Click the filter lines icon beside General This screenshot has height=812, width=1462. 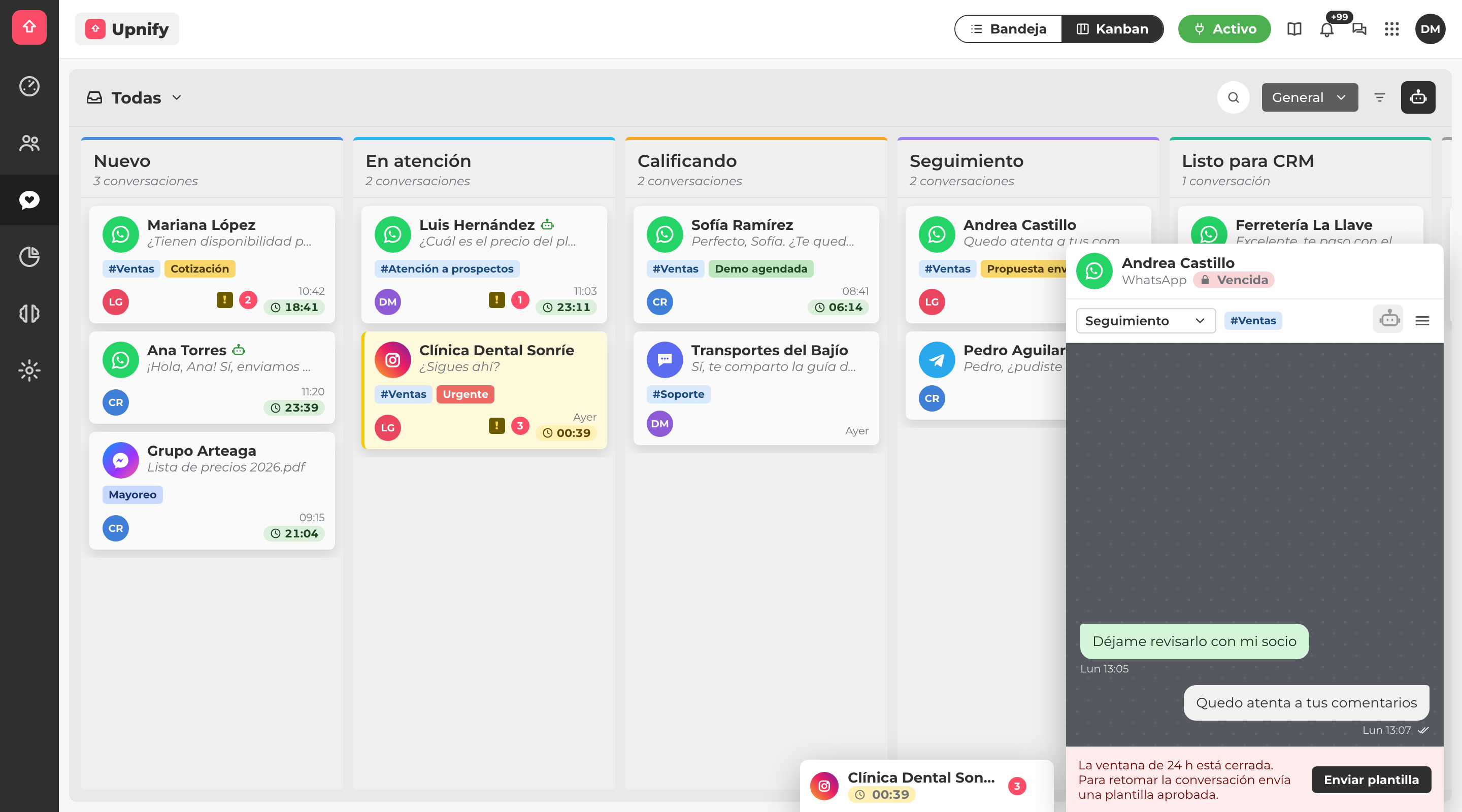pos(1380,97)
